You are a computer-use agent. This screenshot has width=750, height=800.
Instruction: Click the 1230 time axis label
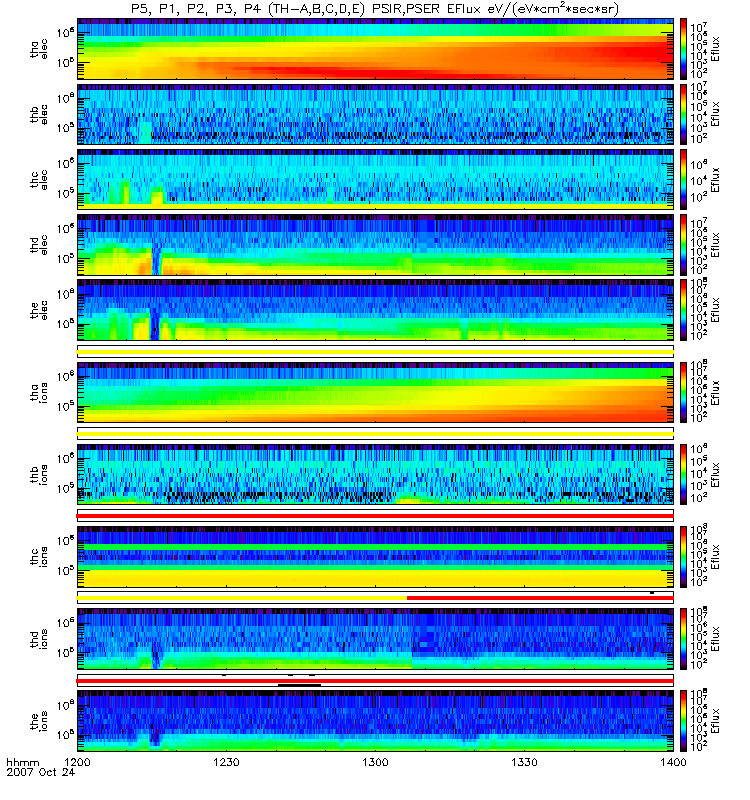click(226, 762)
